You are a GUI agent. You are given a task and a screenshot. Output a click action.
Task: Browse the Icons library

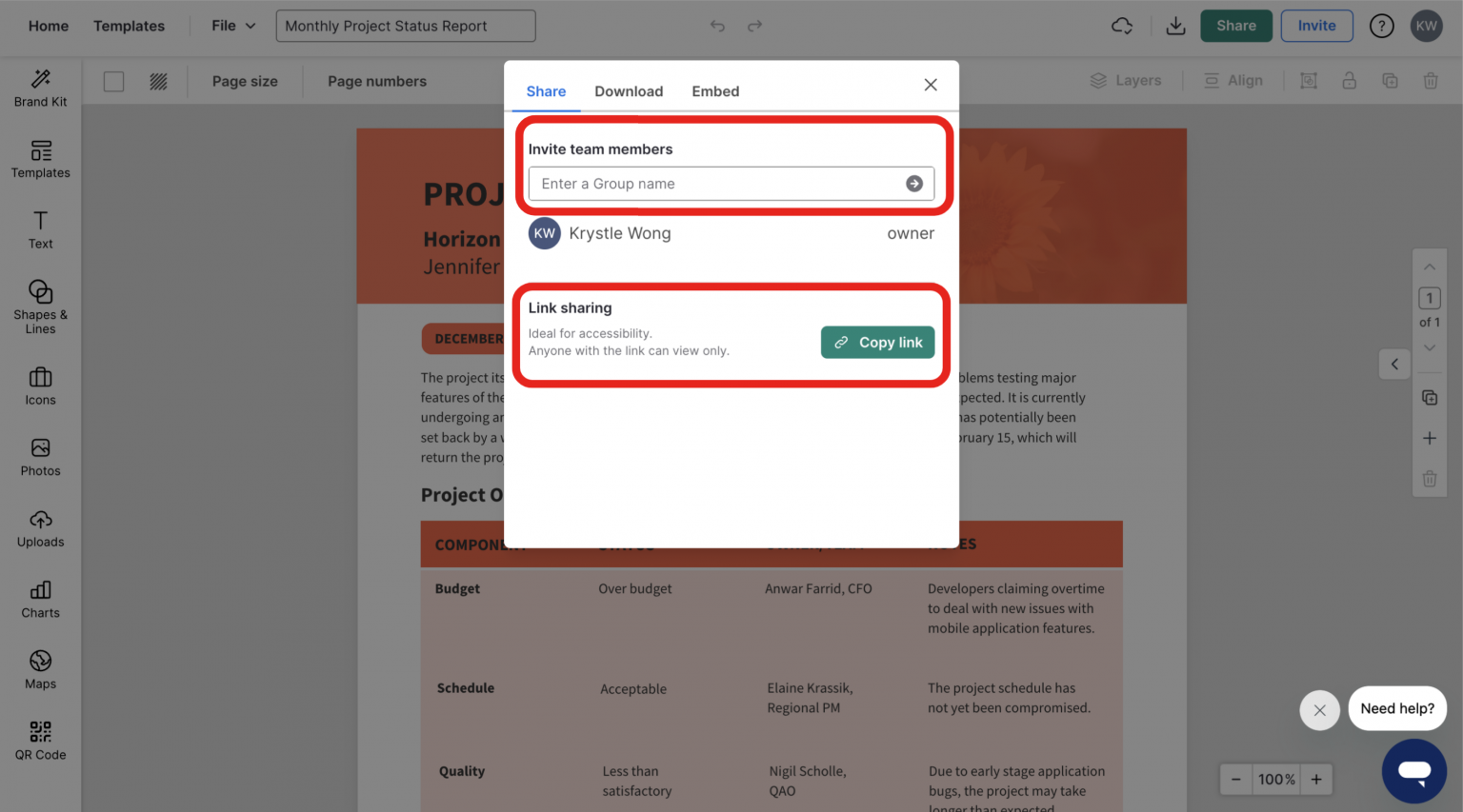point(40,386)
